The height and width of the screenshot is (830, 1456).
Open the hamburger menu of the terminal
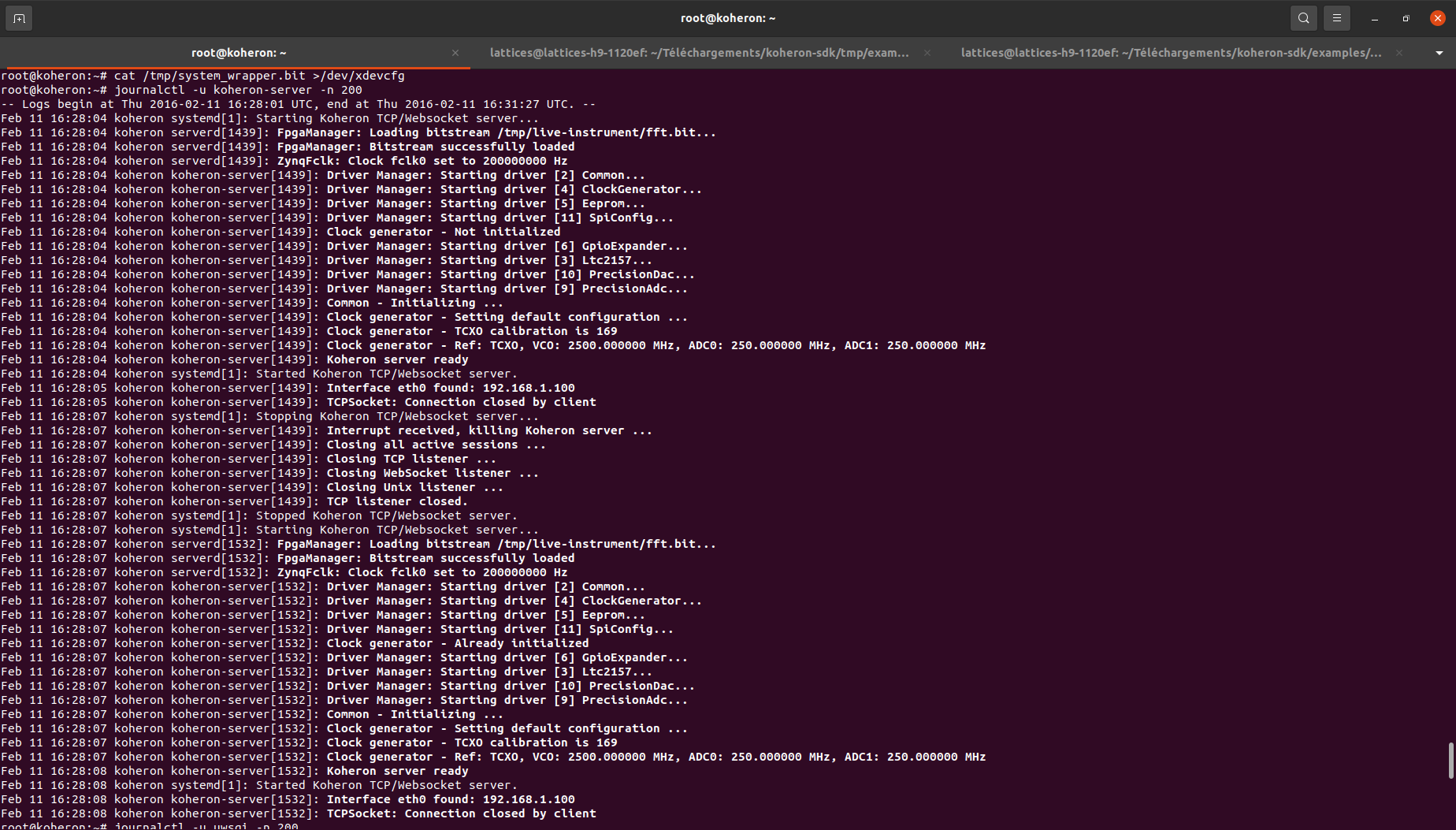[1337, 17]
